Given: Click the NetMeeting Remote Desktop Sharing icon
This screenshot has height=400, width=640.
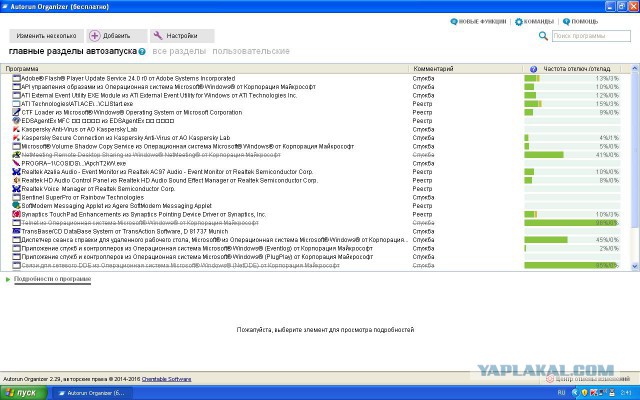Looking at the screenshot, I should point(16,155).
